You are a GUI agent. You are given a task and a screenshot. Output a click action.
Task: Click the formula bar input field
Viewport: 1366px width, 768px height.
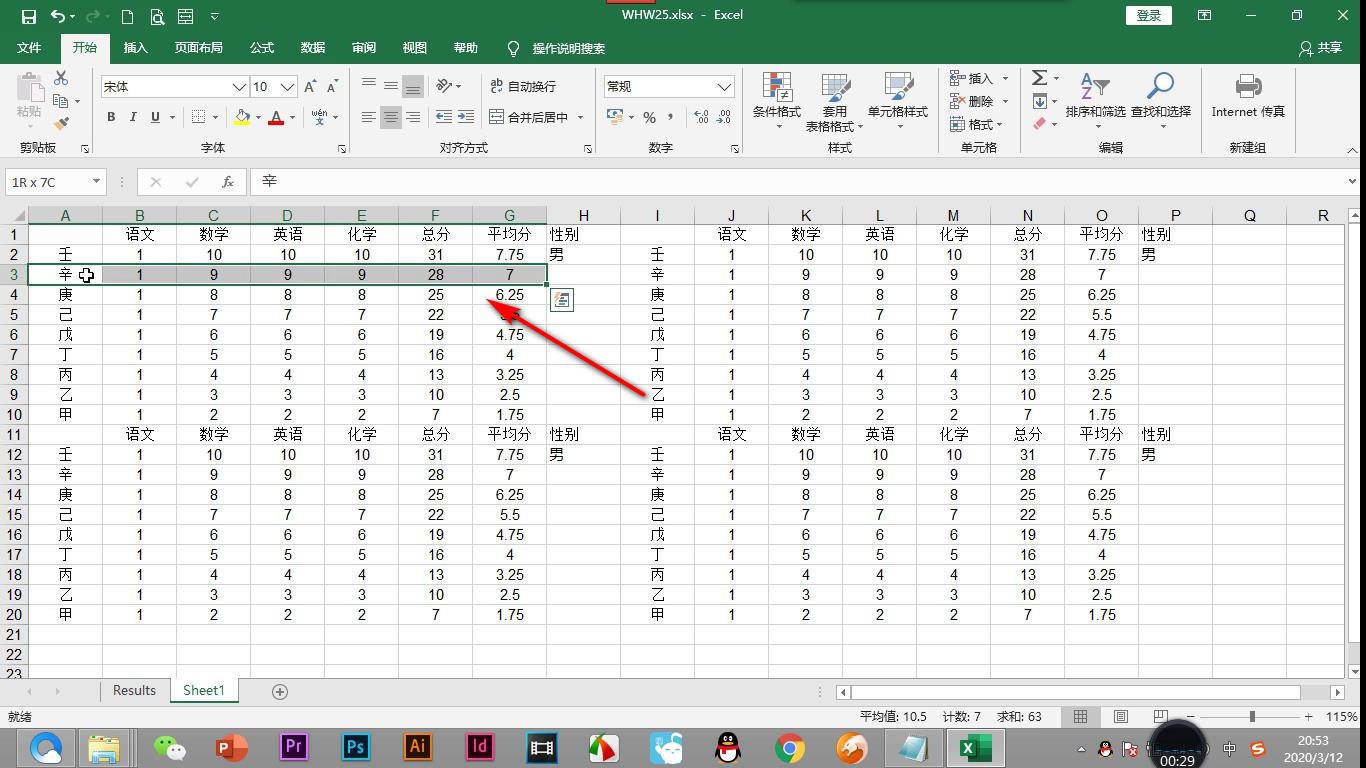click(x=798, y=182)
